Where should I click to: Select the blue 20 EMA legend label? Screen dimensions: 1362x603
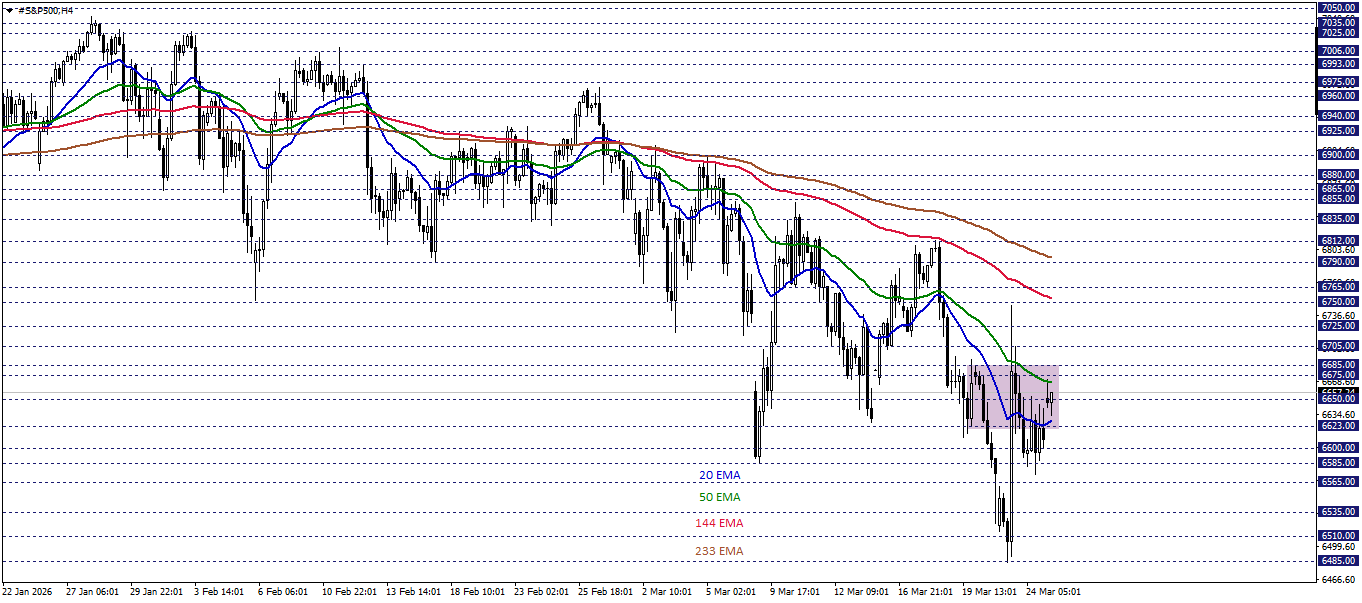coord(719,473)
